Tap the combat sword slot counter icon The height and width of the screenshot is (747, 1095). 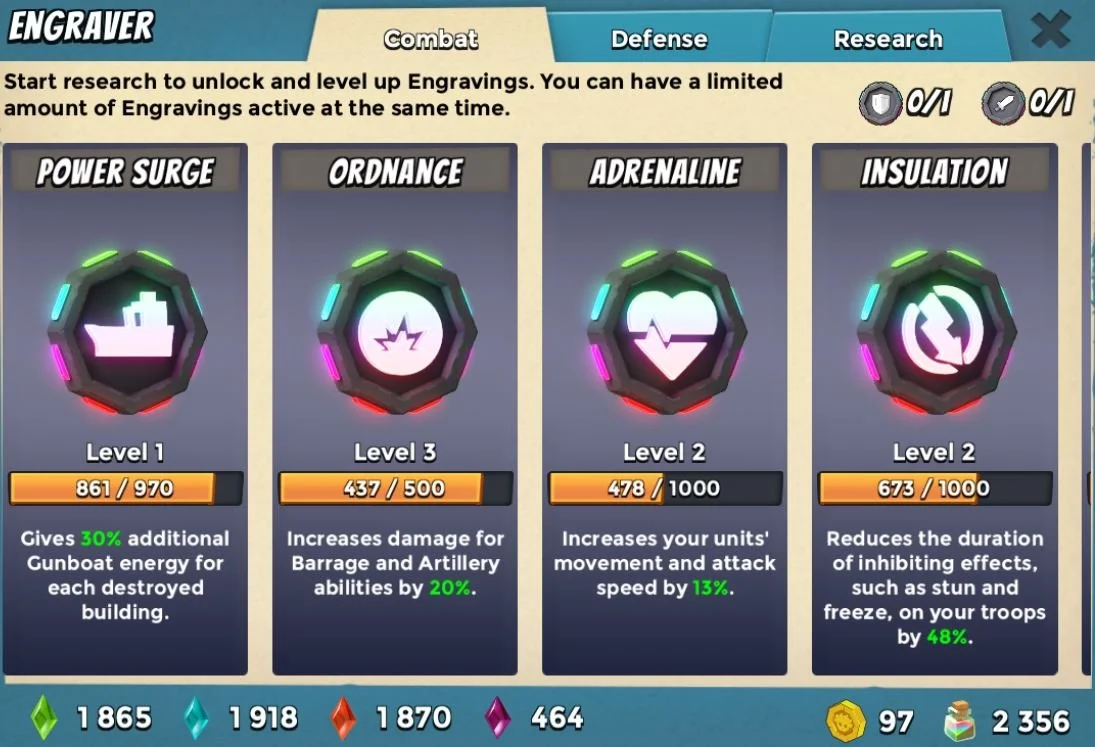point(1002,104)
